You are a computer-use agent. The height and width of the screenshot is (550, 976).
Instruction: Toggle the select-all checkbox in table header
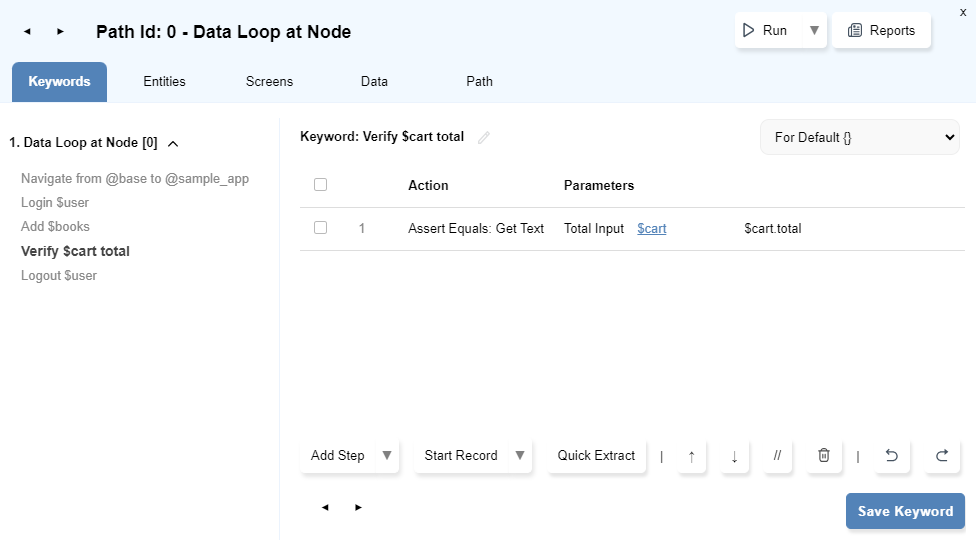[x=321, y=185]
